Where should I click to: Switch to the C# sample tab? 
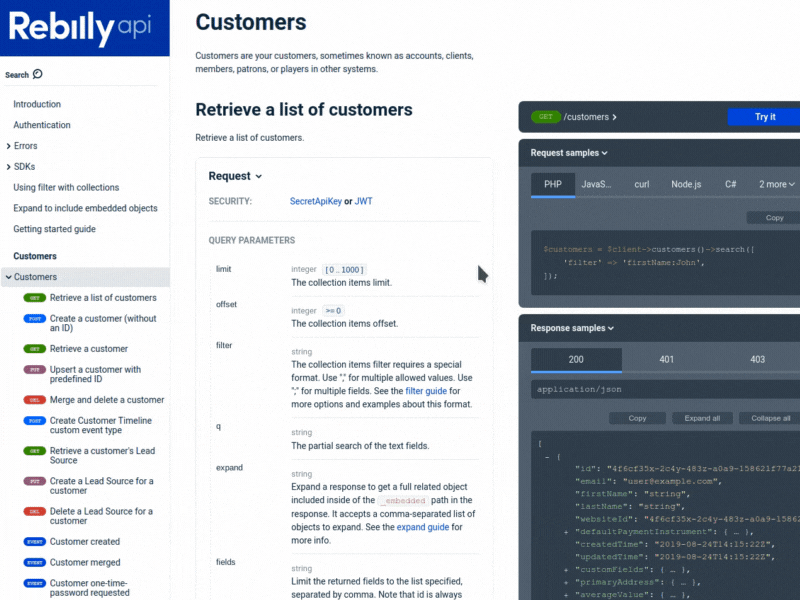click(x=731, y=184)
